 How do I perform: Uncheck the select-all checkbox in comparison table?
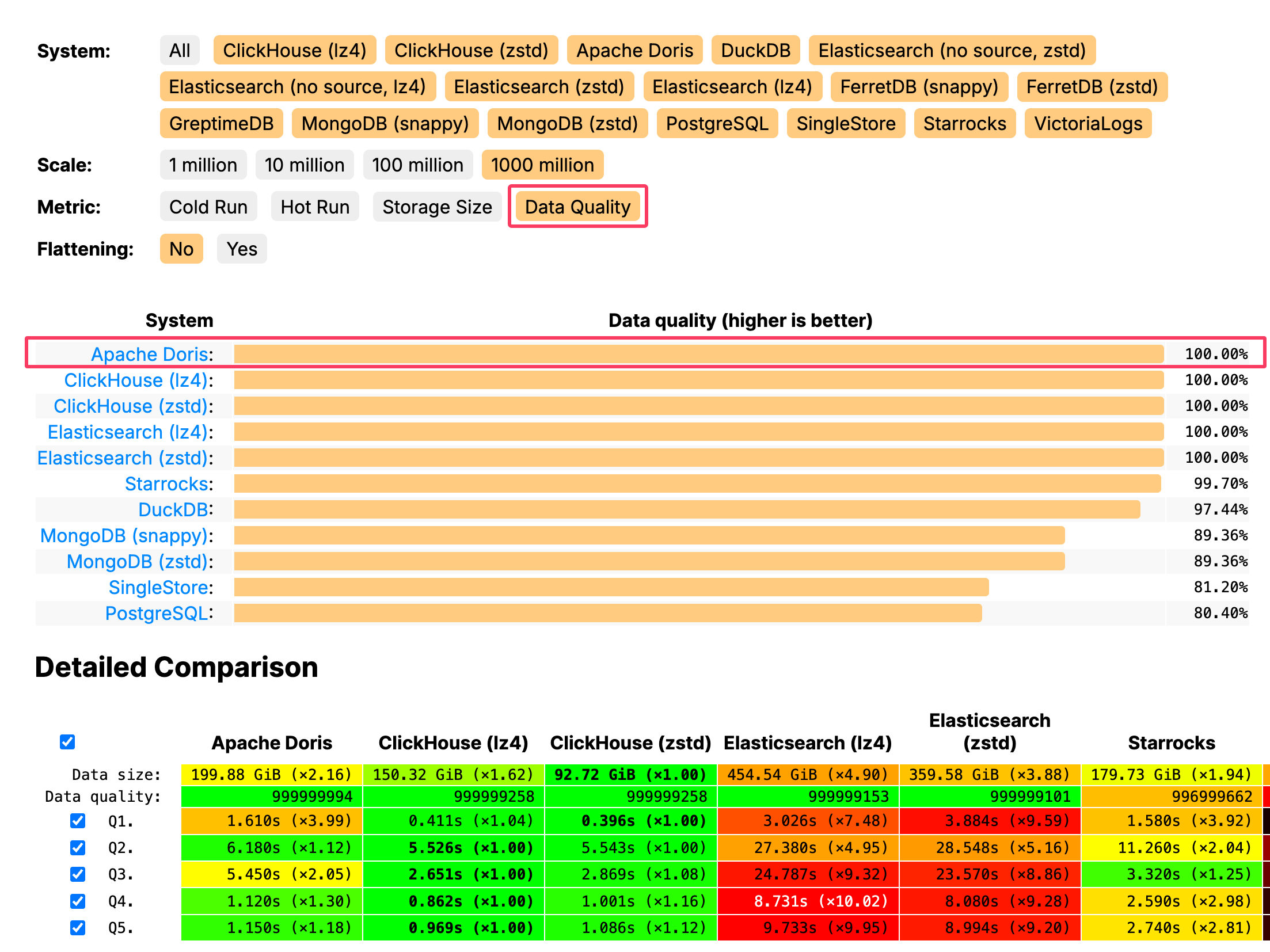(67, 742)
